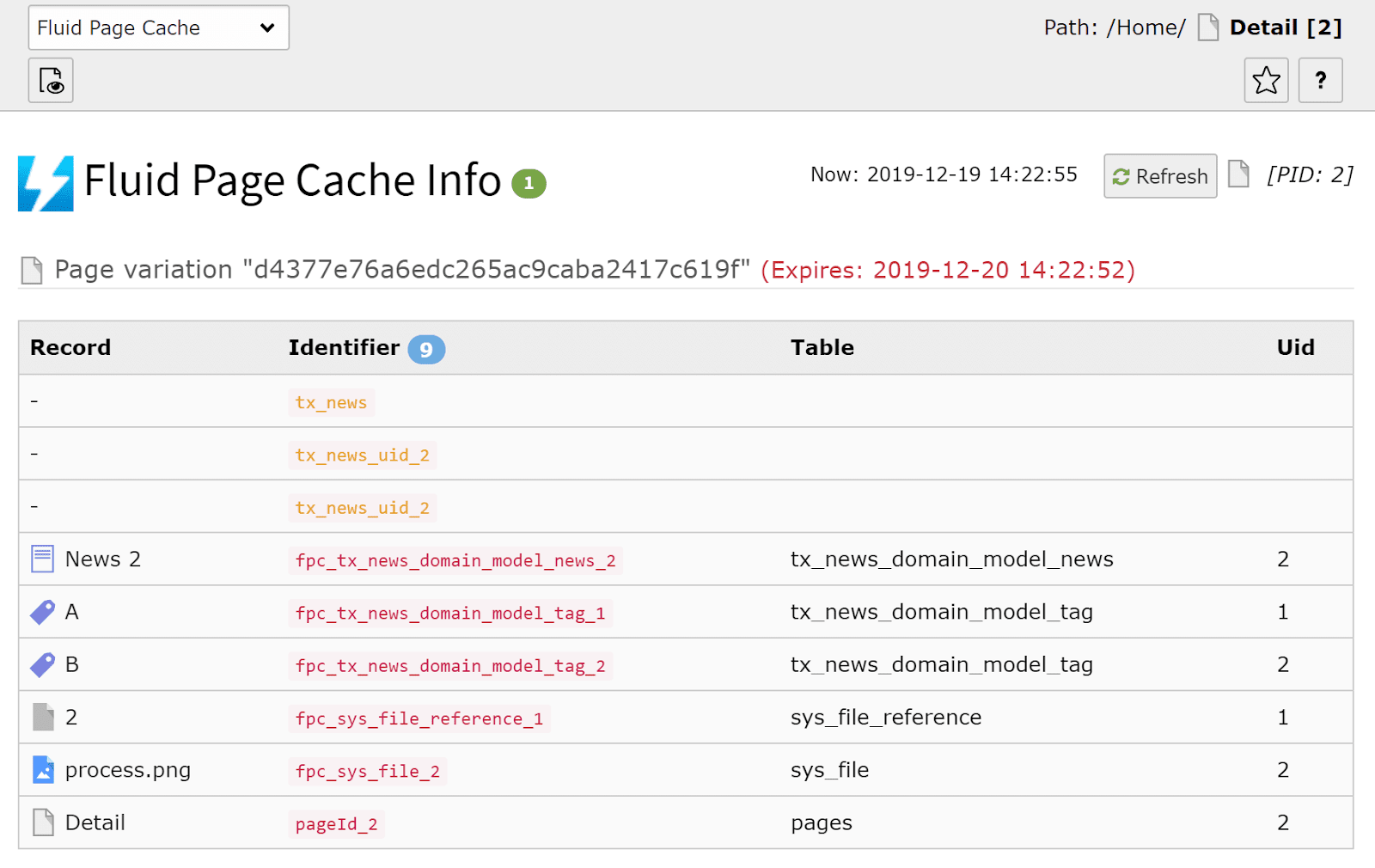Click the green 1 badge next to the heading

coord(529,183)
